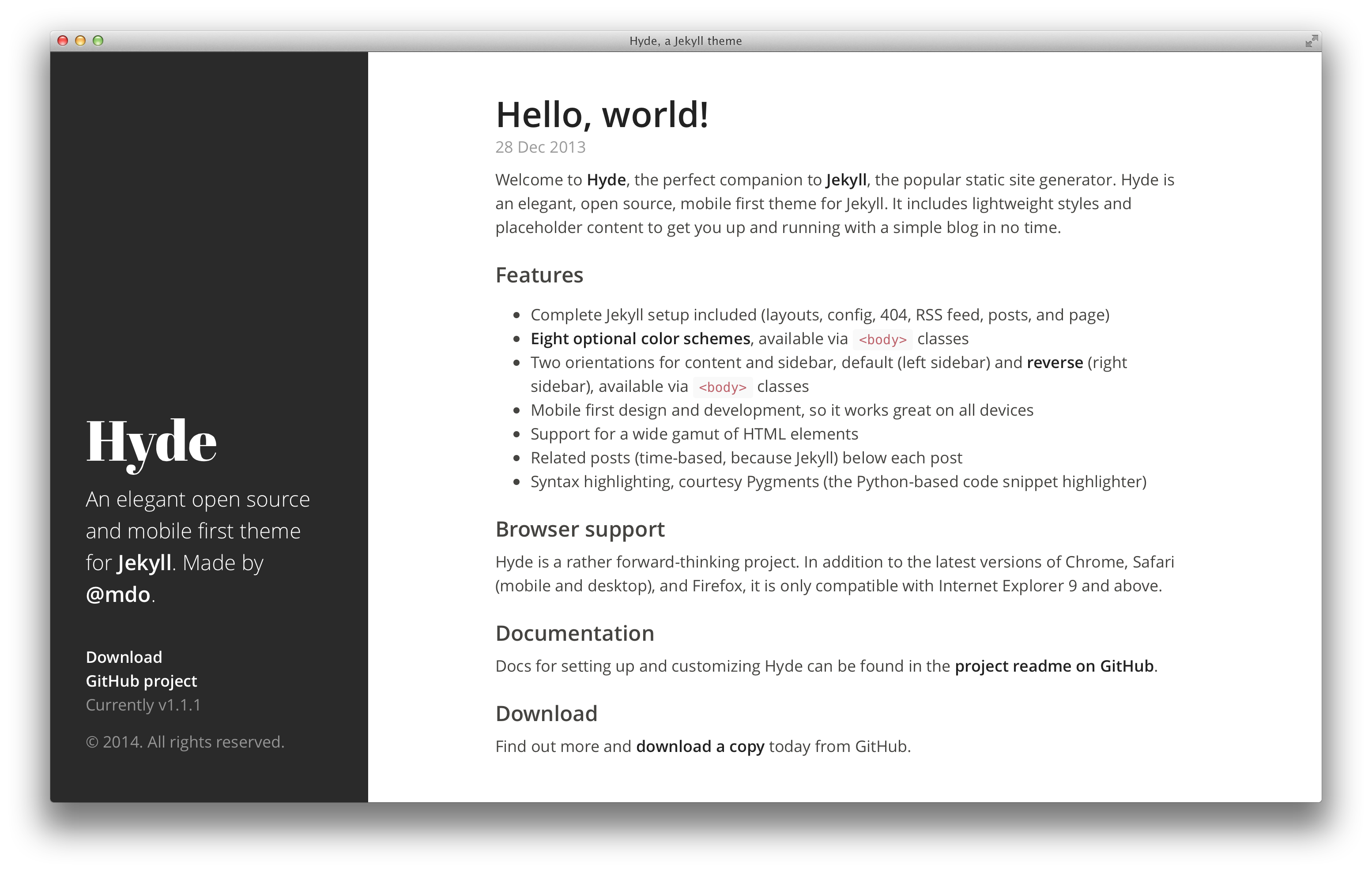The width and height of the screenshot is (1372, 872).
Task: Click the yellow minimize window button
Action: [x=80, y=41]
